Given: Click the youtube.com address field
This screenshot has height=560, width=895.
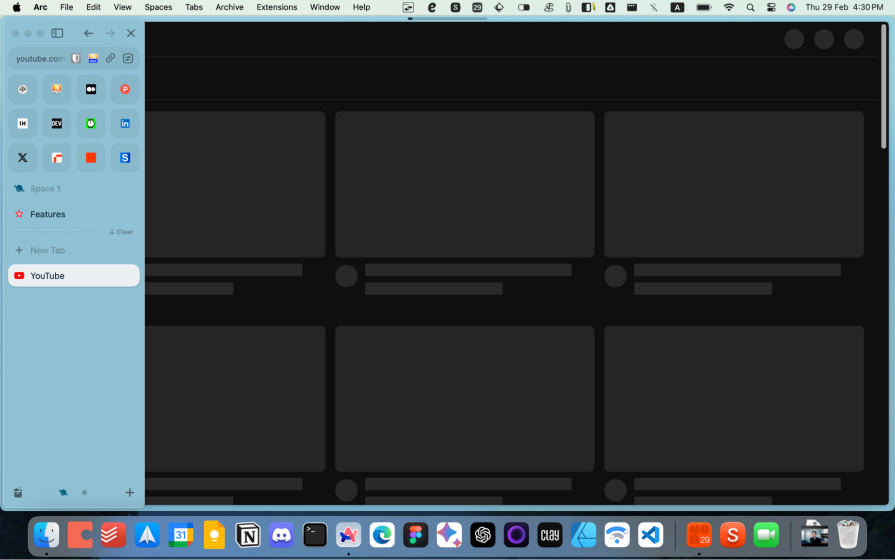Looking at the screenshot, I should 40,59.
